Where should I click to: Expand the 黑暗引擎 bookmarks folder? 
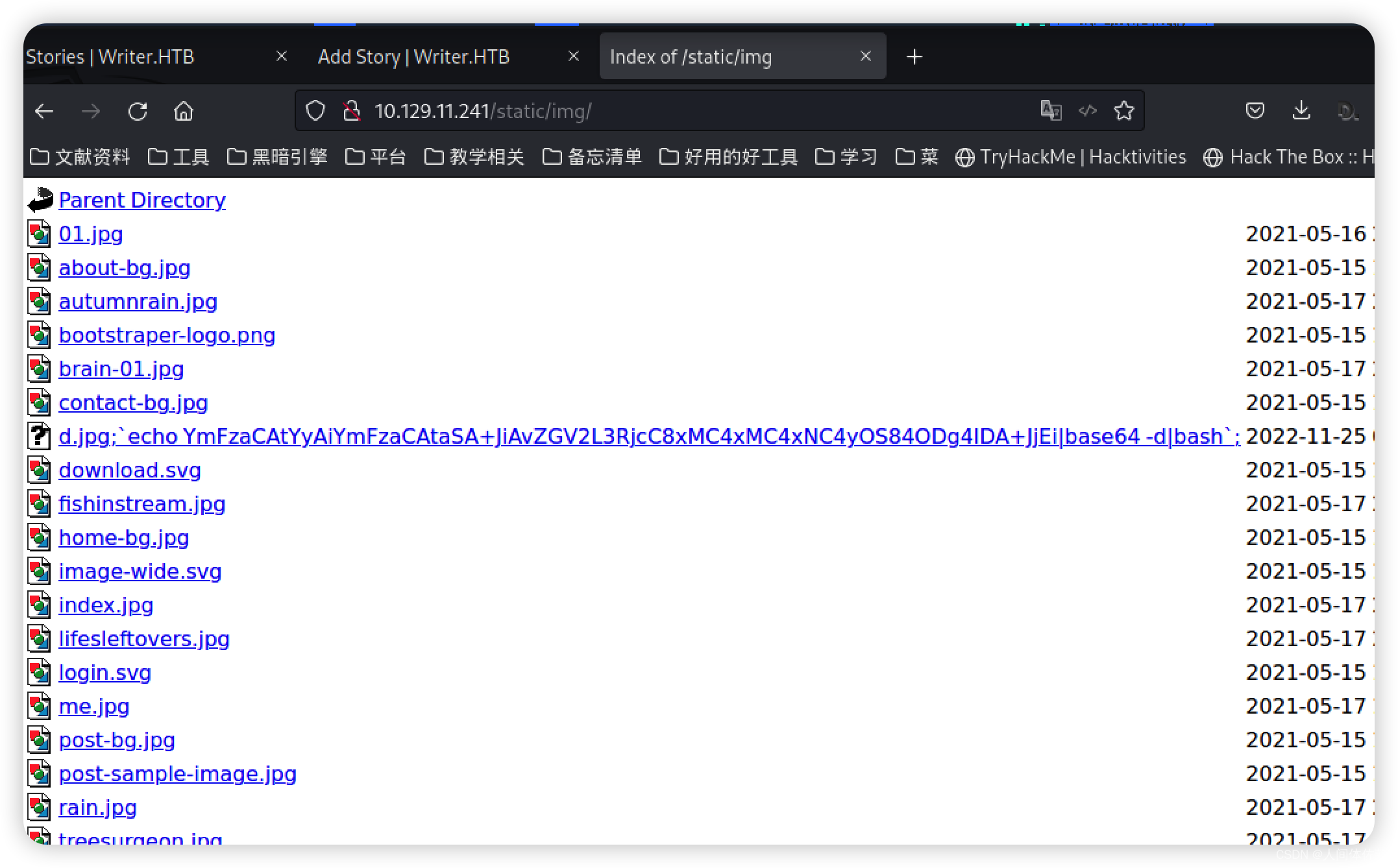point(277,157)
